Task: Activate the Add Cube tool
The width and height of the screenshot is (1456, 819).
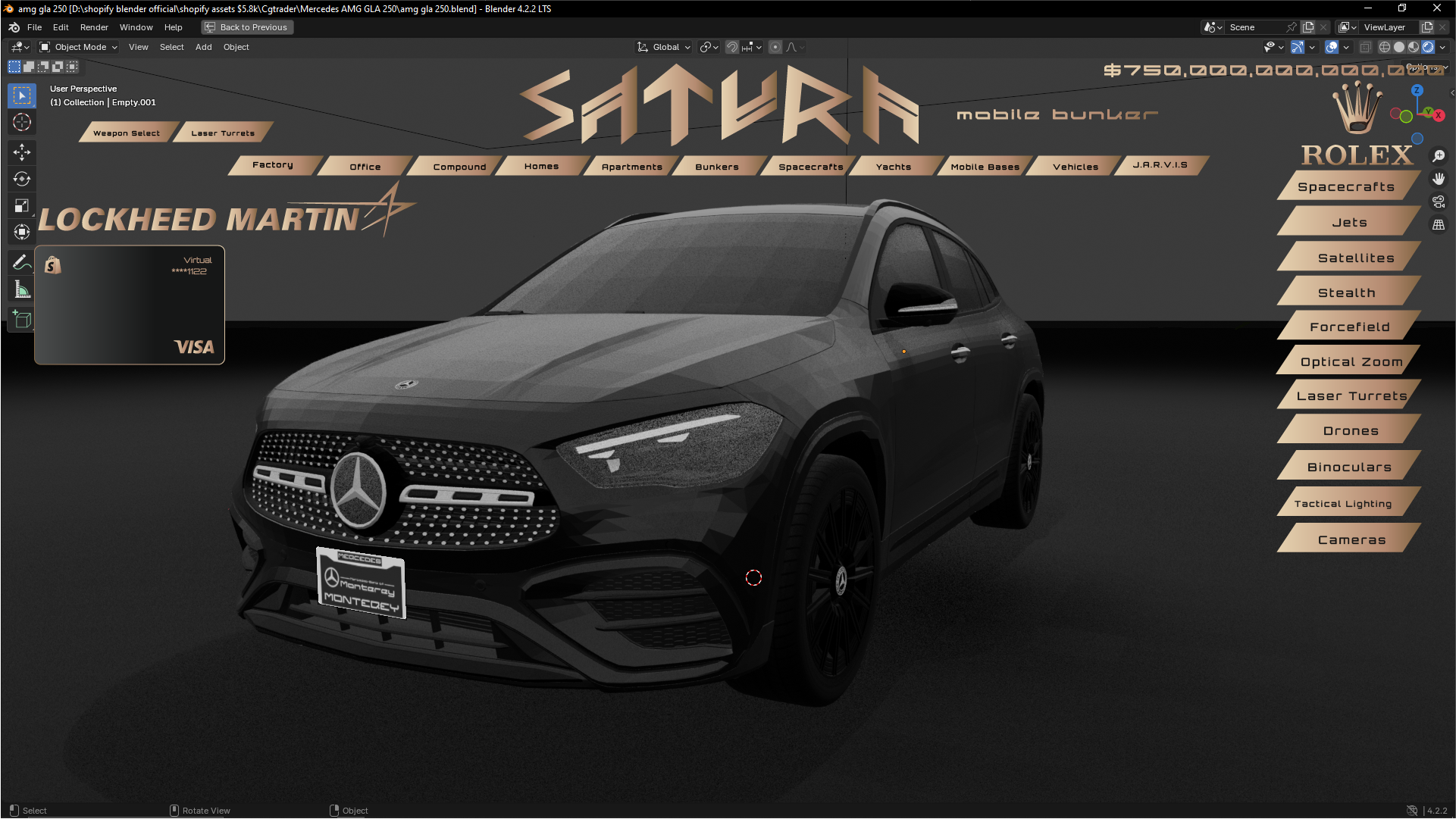Action: click(x=21, y=319)
